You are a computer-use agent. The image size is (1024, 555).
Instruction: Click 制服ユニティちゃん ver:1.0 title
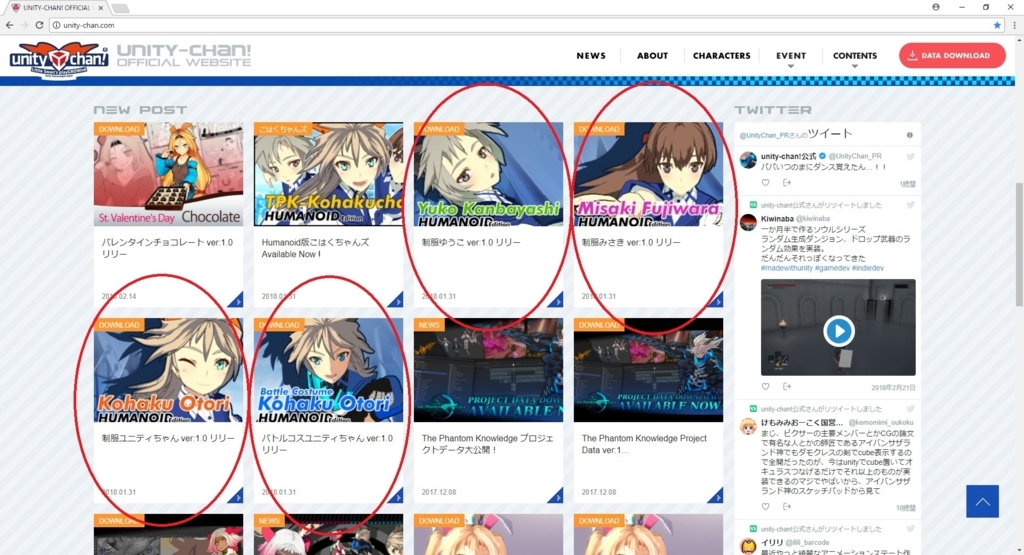point(168,438)
